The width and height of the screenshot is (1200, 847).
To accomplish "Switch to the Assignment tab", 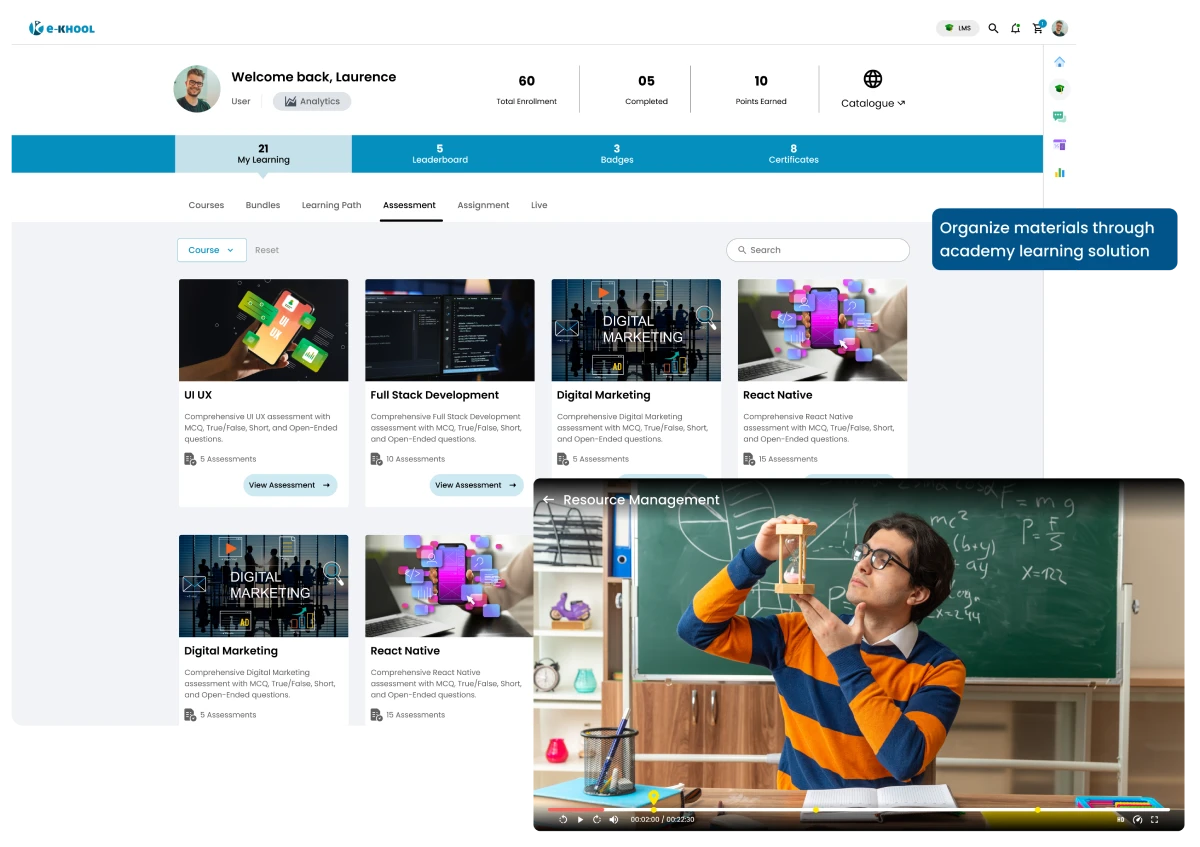I will coord(483,205).
